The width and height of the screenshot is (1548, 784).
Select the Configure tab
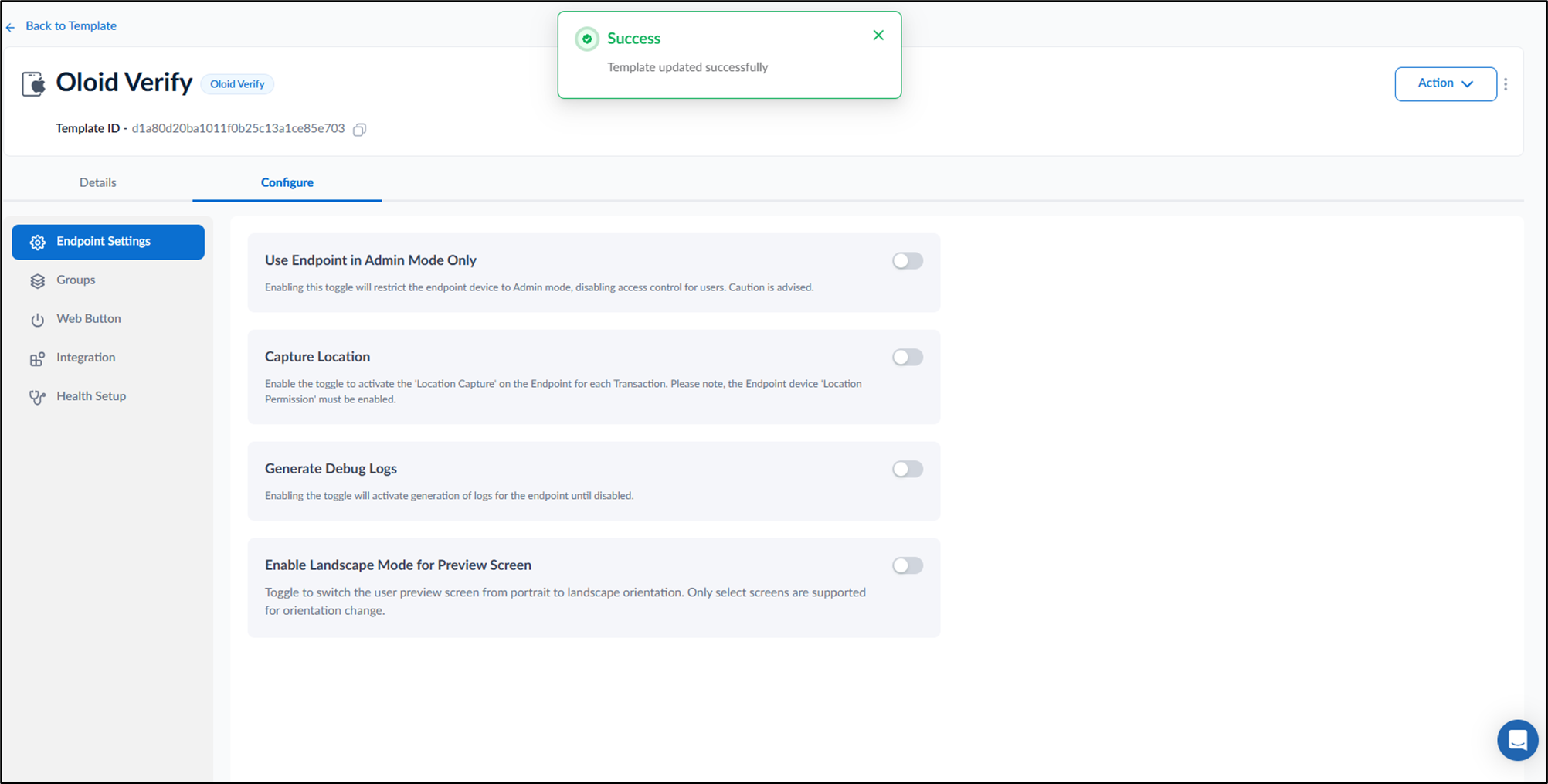tap(287, 183)
